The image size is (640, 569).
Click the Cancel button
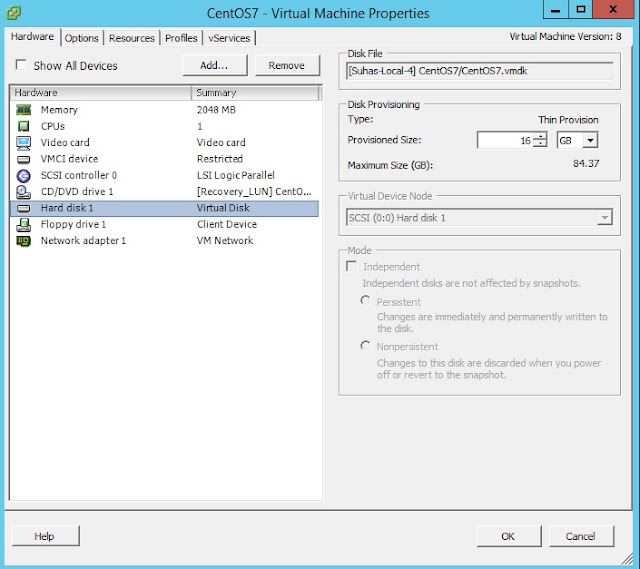[581, 536]
